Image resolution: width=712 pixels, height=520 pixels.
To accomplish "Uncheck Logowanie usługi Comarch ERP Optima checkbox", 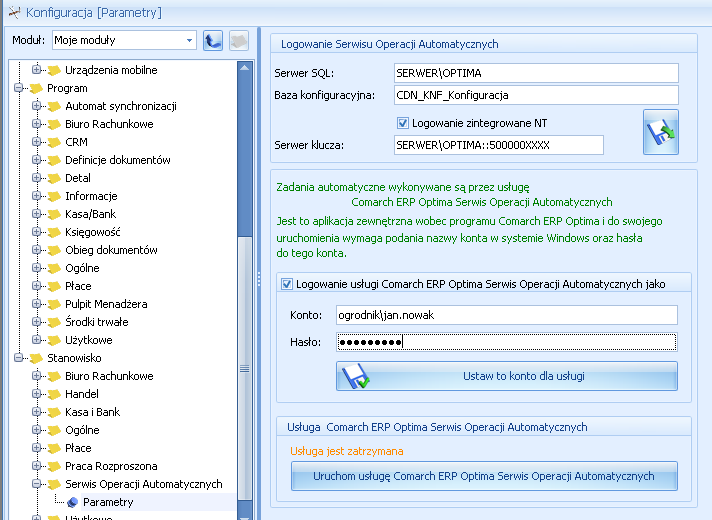I will [287, 284].
